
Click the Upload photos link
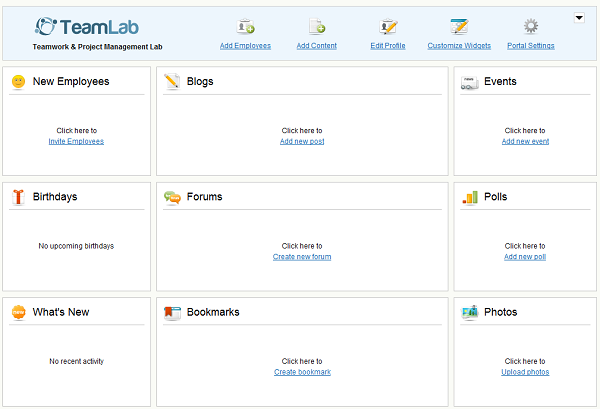[525, 372]
